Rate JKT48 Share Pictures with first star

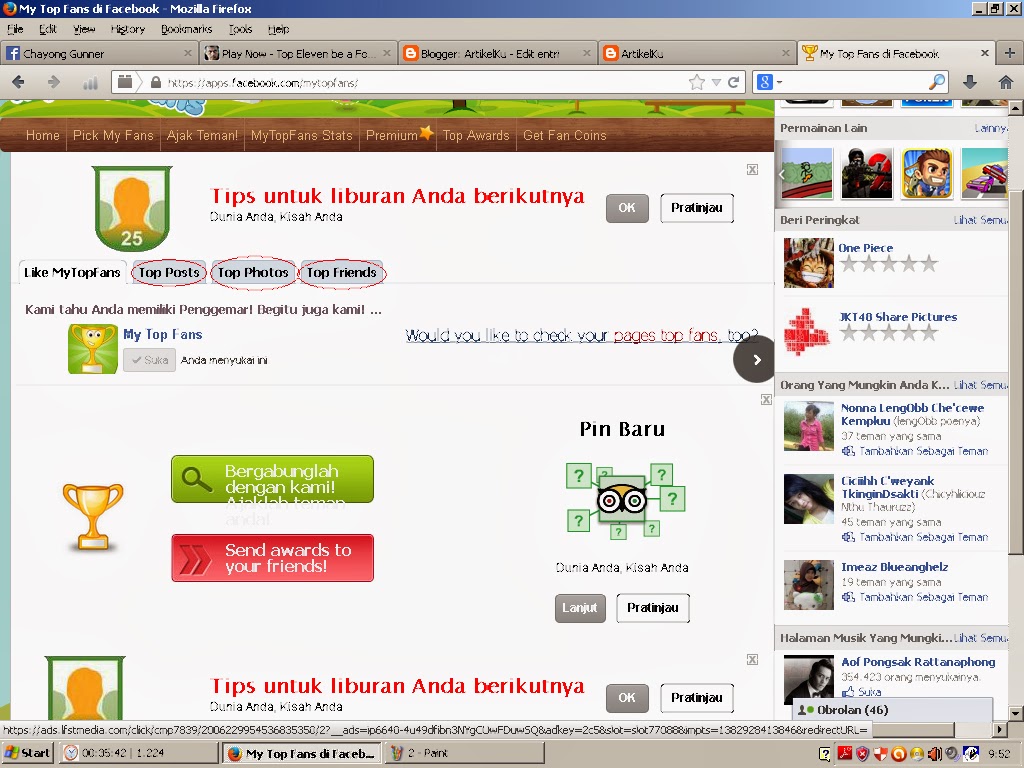click(x=848, y=333)
